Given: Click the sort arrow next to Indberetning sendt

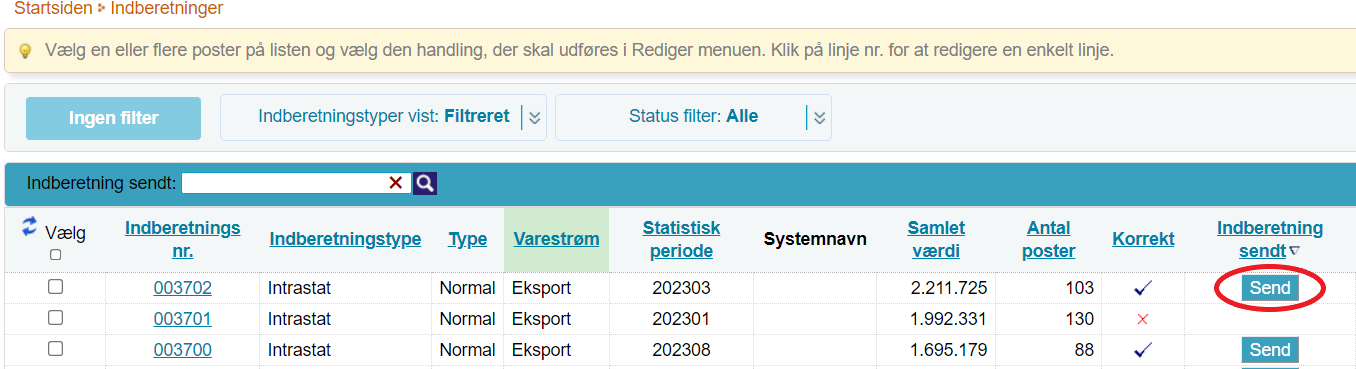Looking at the screenshot, I should tap(1295, 251).
